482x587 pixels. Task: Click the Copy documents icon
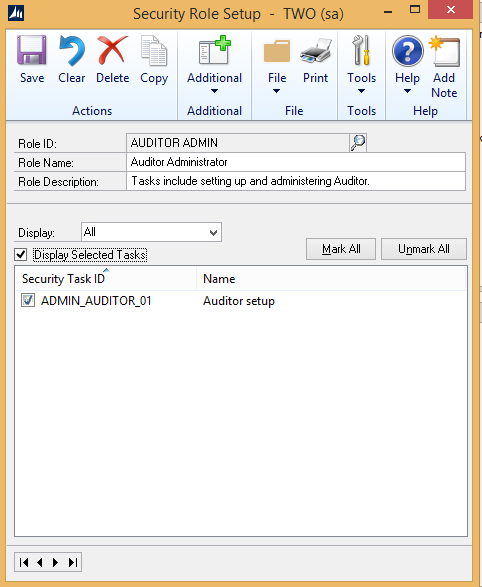[x=154, y=51]
